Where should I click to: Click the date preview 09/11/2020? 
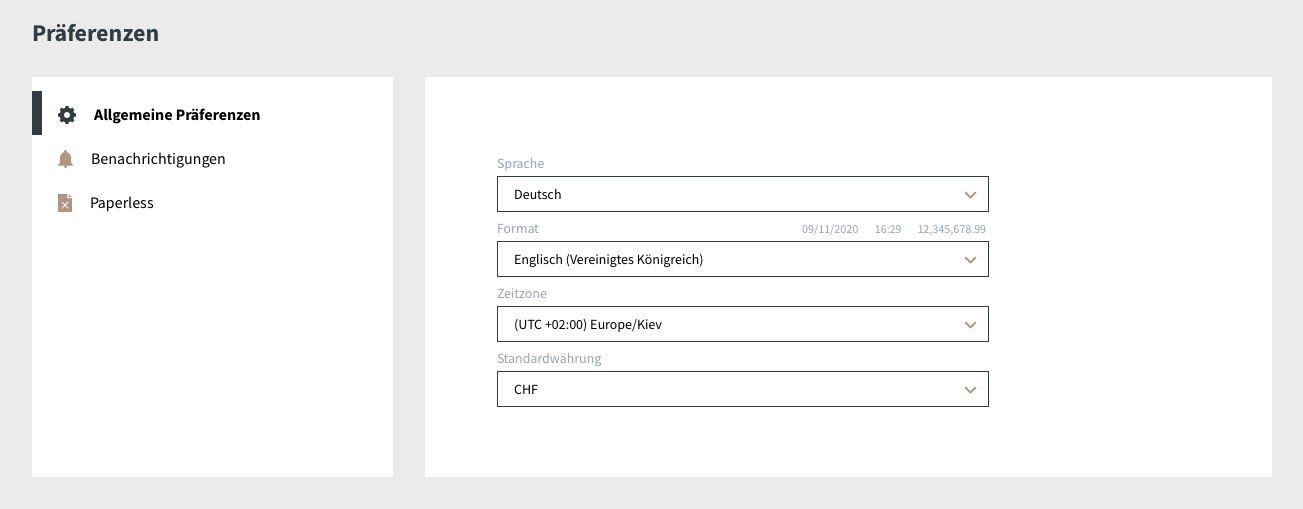click(x=830, y=230)
